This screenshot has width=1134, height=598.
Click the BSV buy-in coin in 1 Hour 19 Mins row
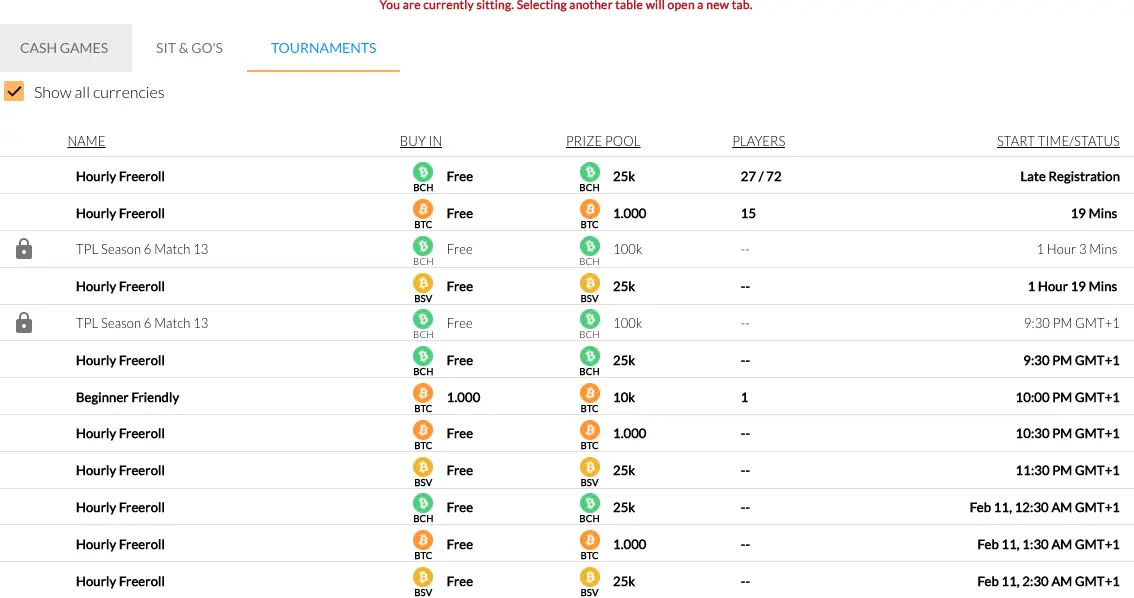(x=423, y=283)
